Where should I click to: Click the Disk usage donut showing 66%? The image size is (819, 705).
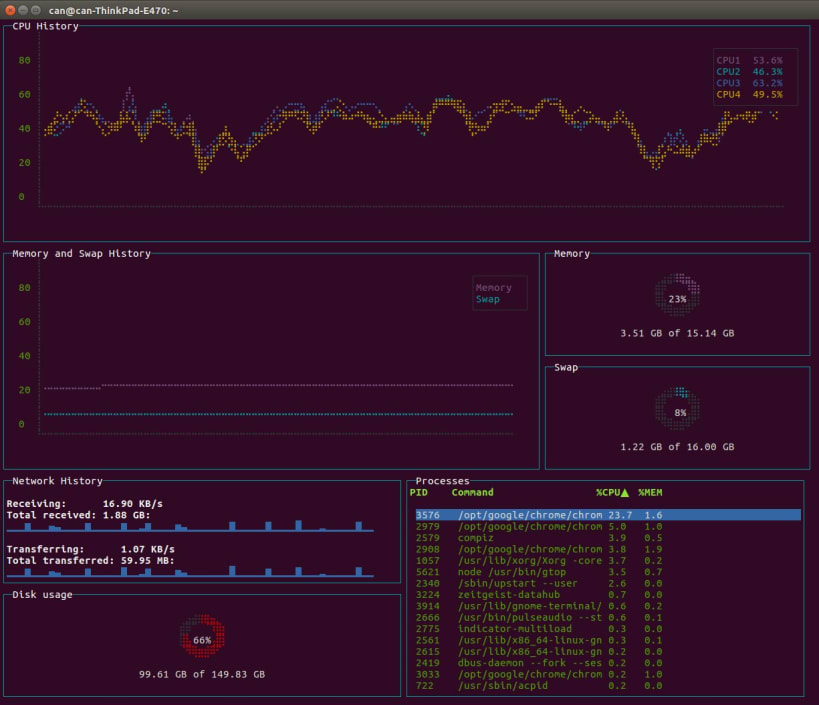(x=202, y=639)
